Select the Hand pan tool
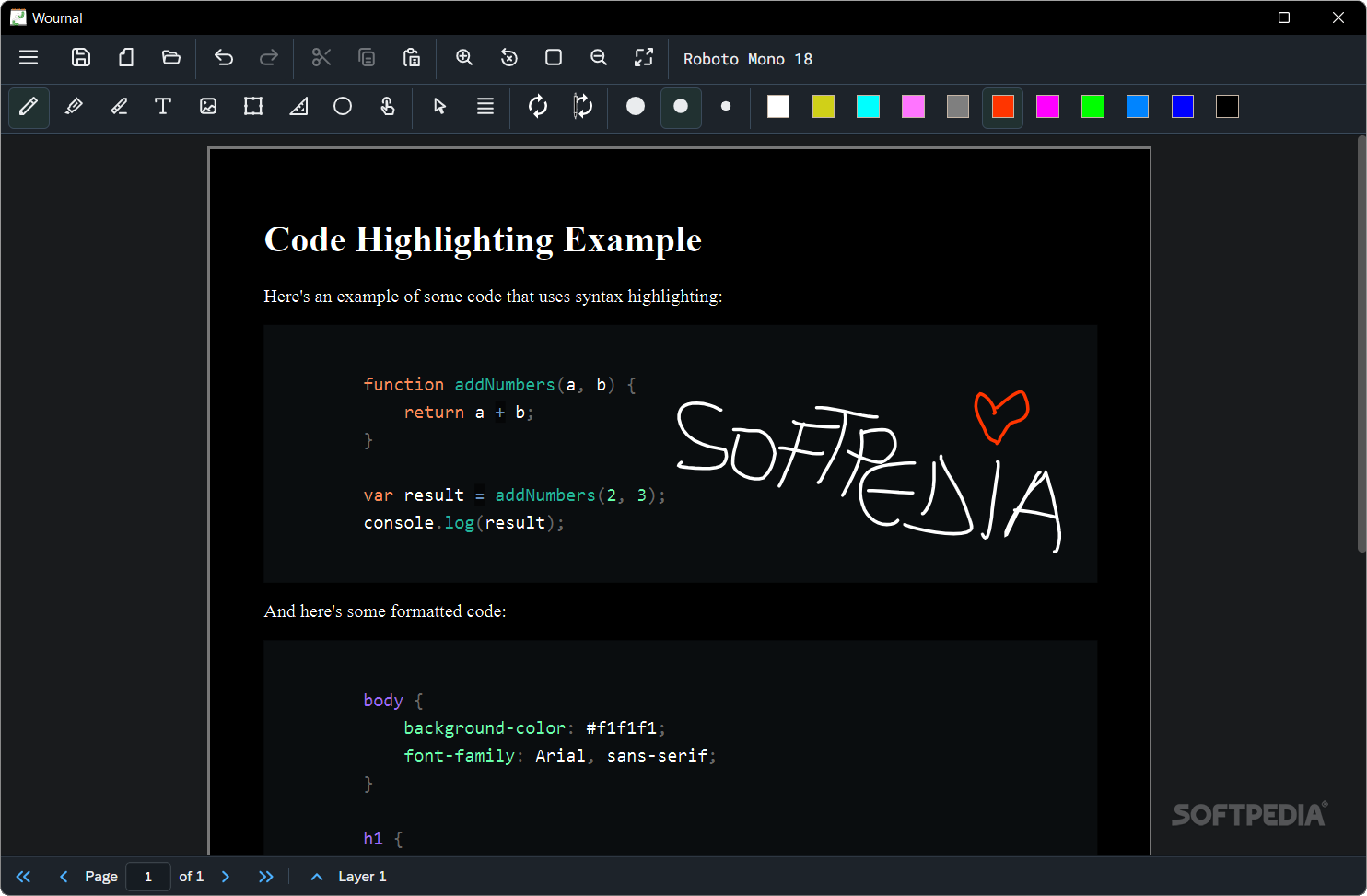Viewport: 1367px width, 896px height. [x=388, y=107]
